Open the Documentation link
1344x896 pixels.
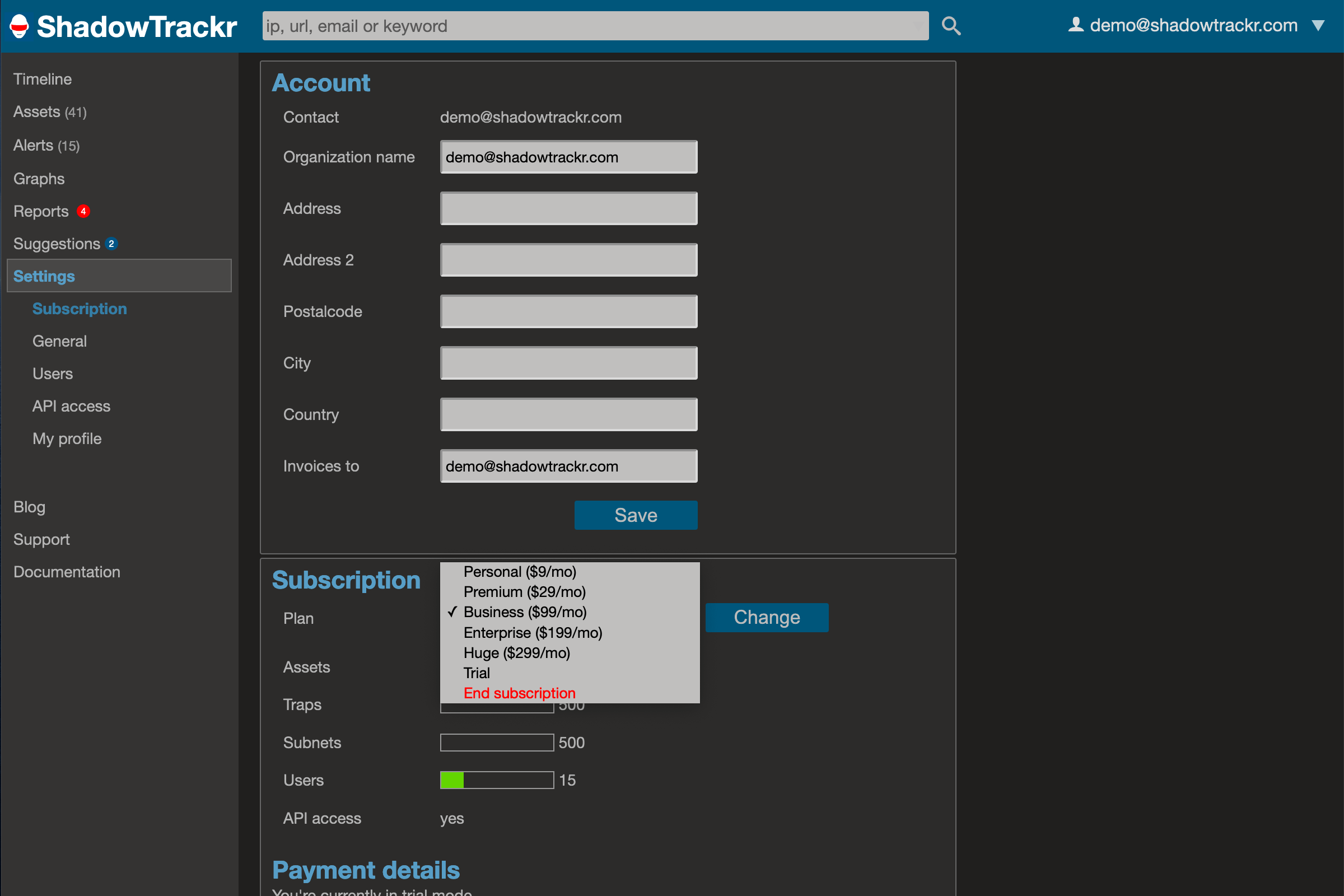[67, 572]
